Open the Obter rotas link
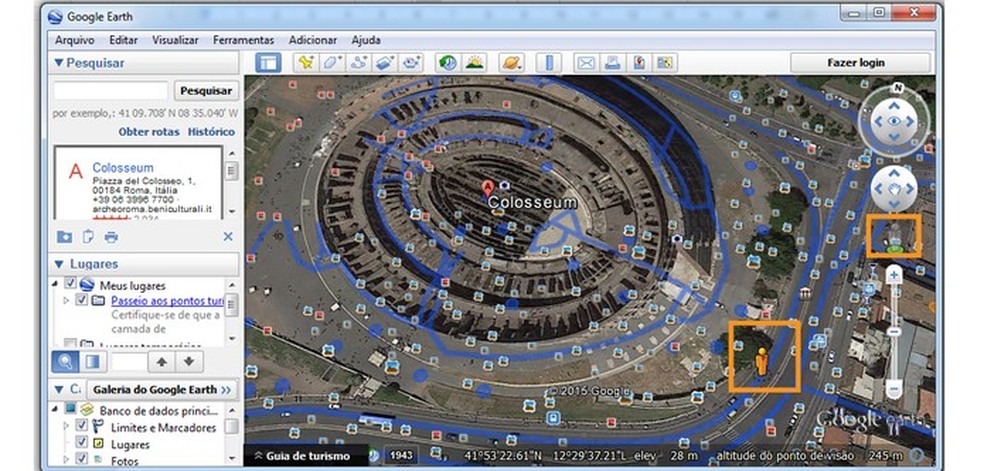Screen dimensions: 984x471 point(149,132)
